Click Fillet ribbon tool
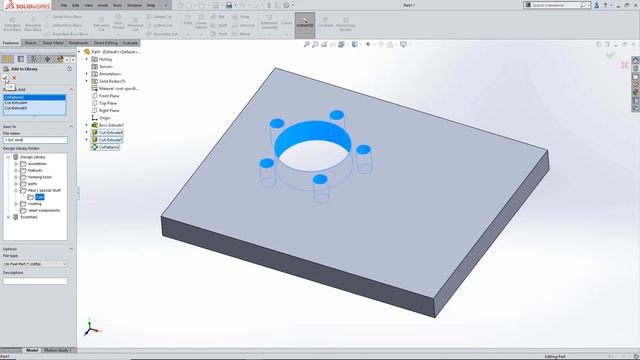Screen dimensions: 640x360 click(188, 20)
